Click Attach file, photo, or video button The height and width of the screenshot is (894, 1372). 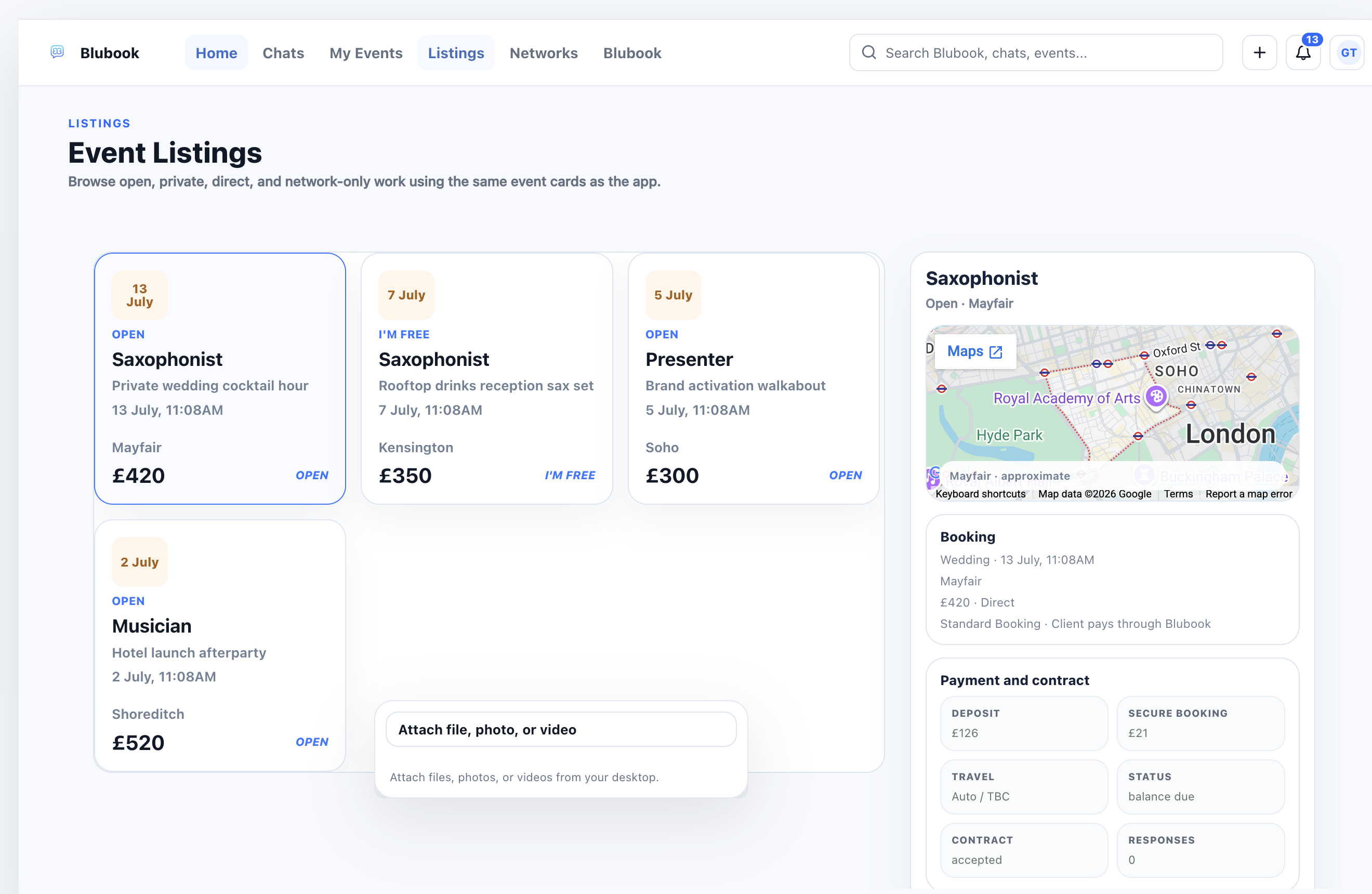[560, 729]
